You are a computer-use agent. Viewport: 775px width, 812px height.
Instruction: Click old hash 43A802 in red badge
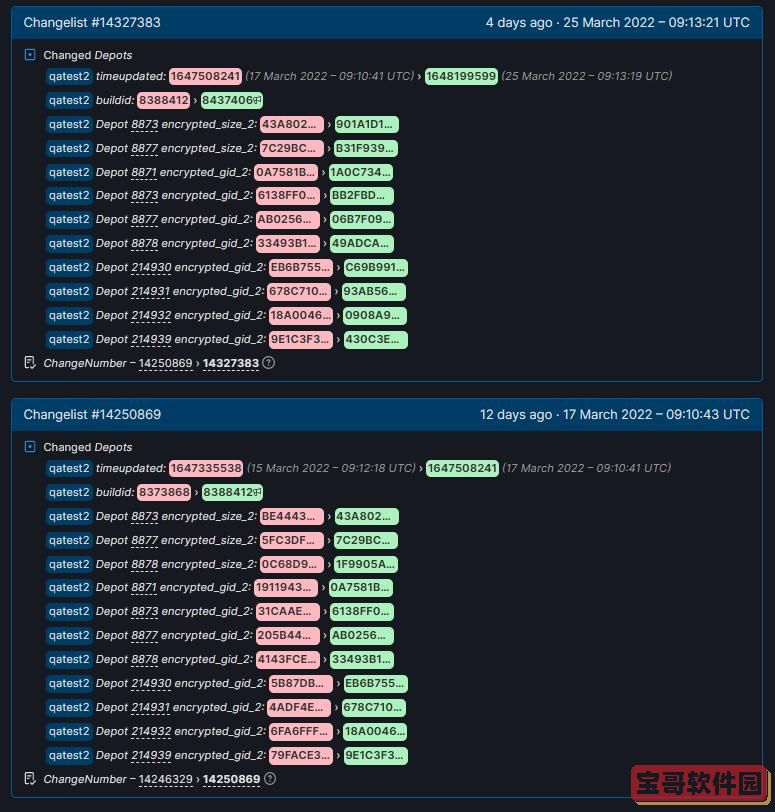(291, 124)
